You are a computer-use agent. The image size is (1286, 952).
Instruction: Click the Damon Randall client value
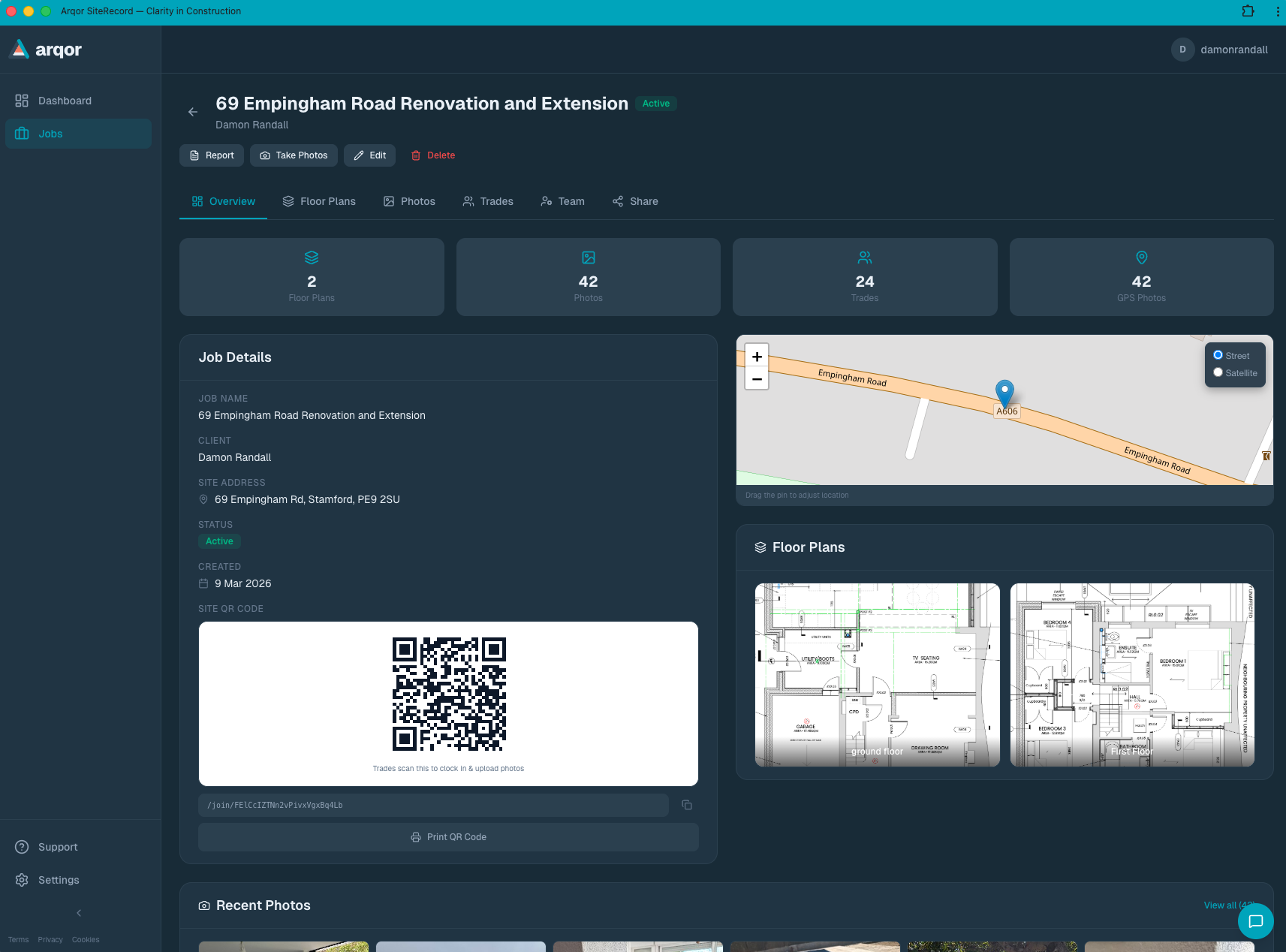(x=235, y=457)
